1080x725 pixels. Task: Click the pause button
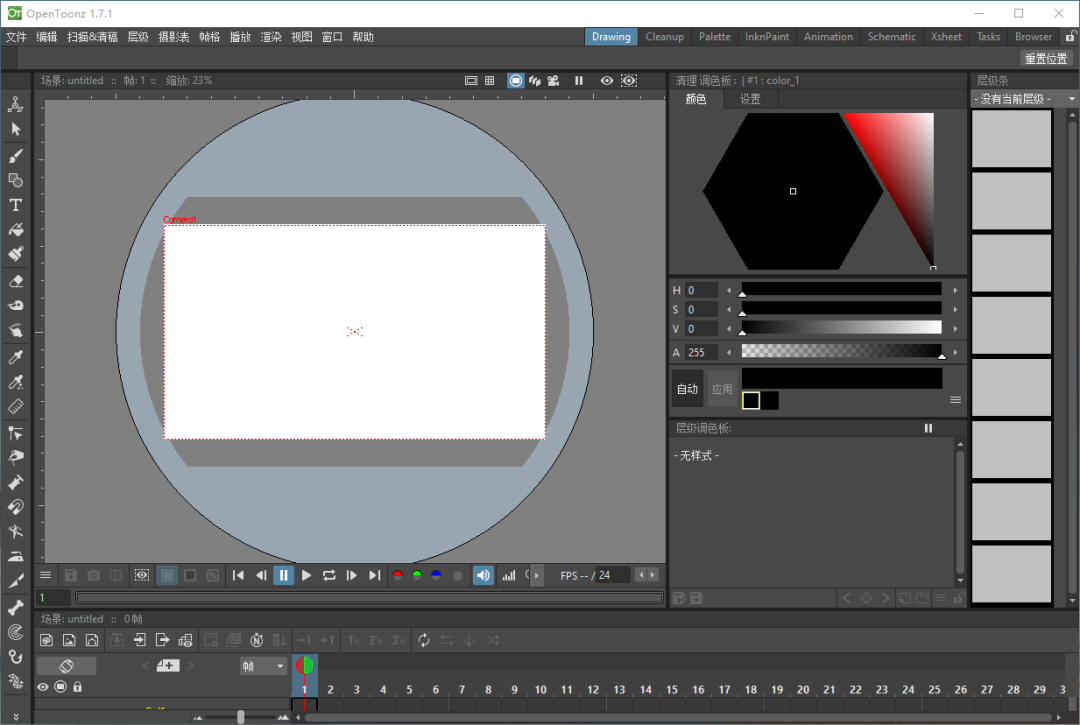[284, 576]
